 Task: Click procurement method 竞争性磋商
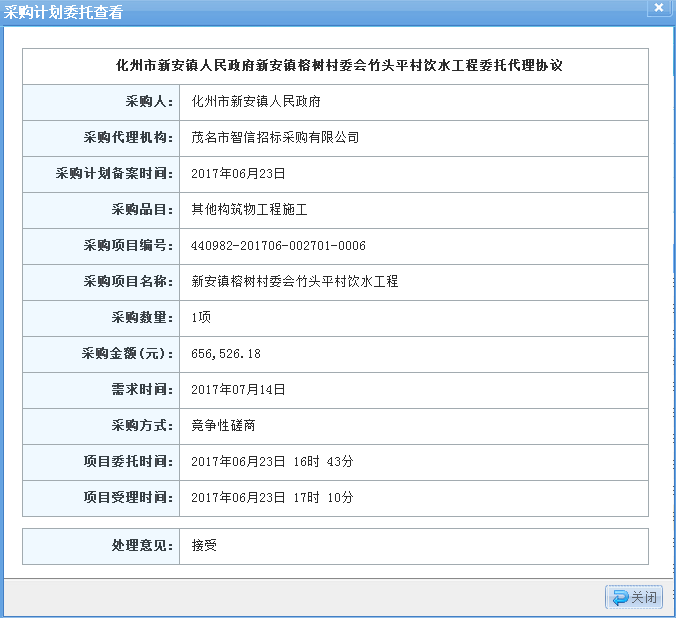tap(223, 426)
